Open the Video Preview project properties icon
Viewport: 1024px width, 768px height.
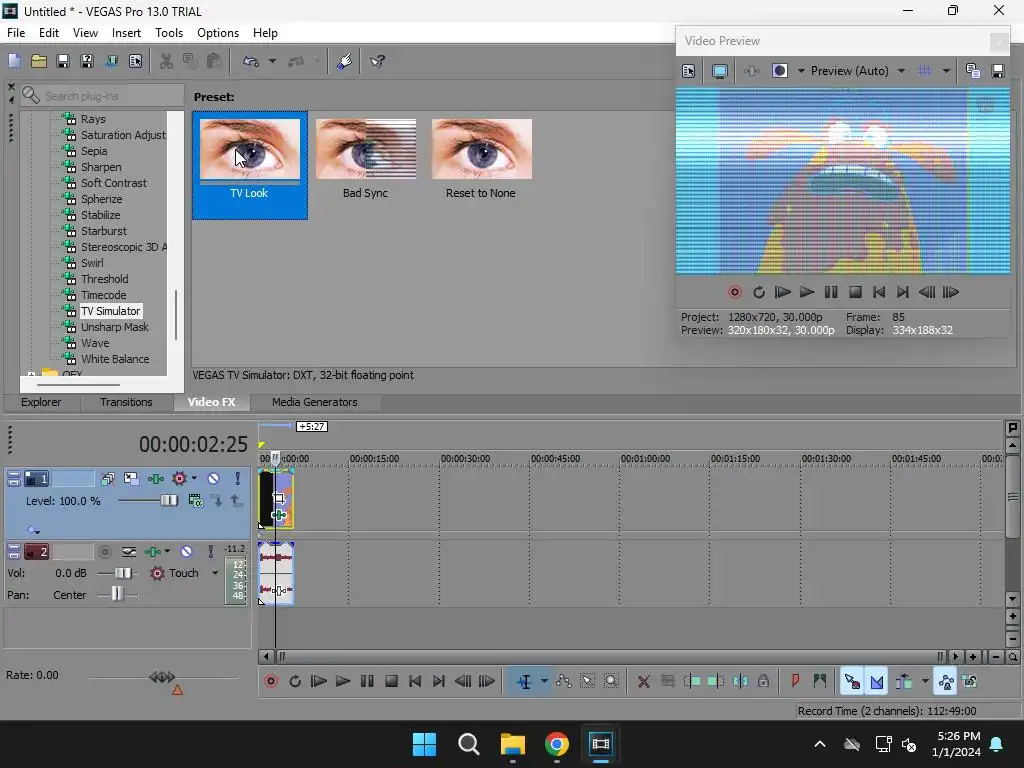click(x=688, y=71)
